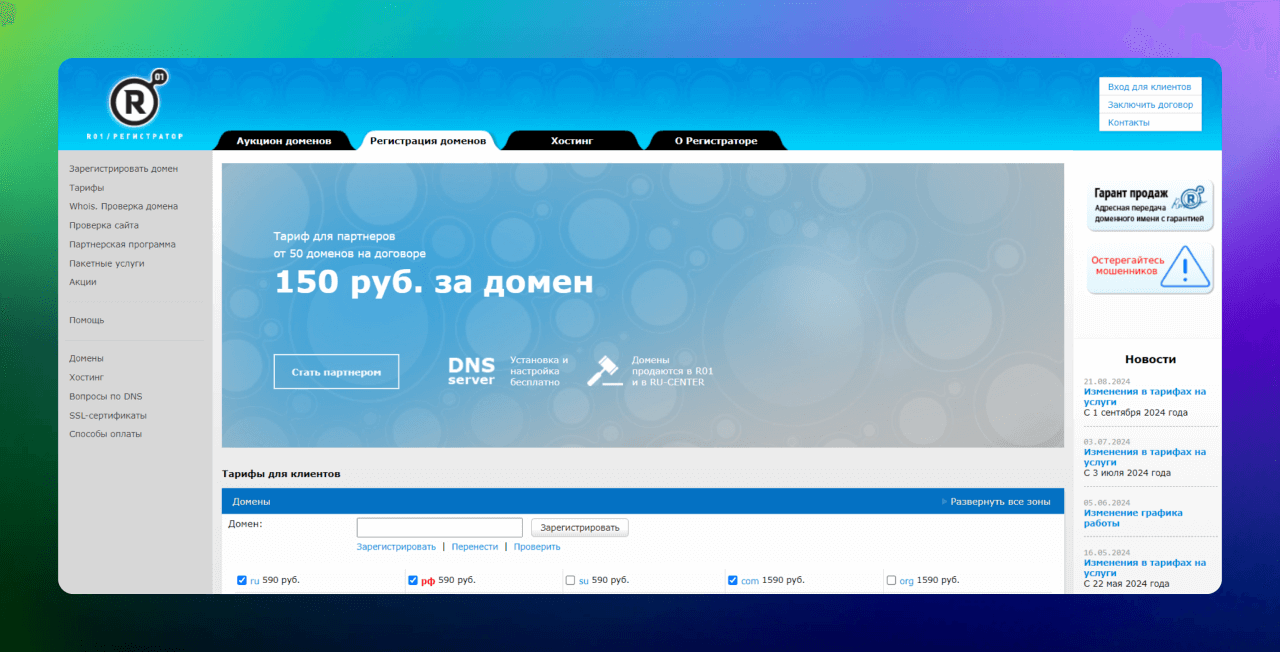
Task: Open Способы оплаты sidebar item
Action: 106,435
